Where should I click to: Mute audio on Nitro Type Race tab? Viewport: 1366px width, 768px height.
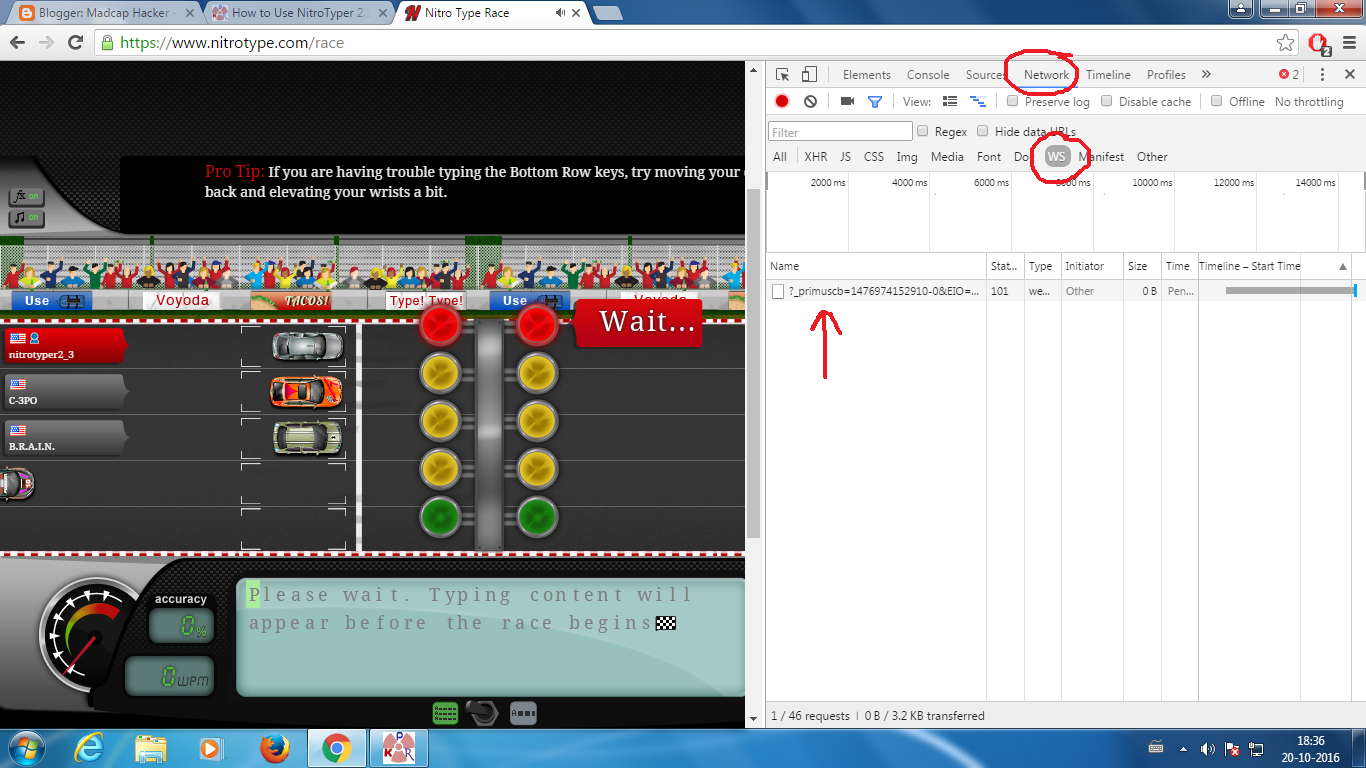560,13
